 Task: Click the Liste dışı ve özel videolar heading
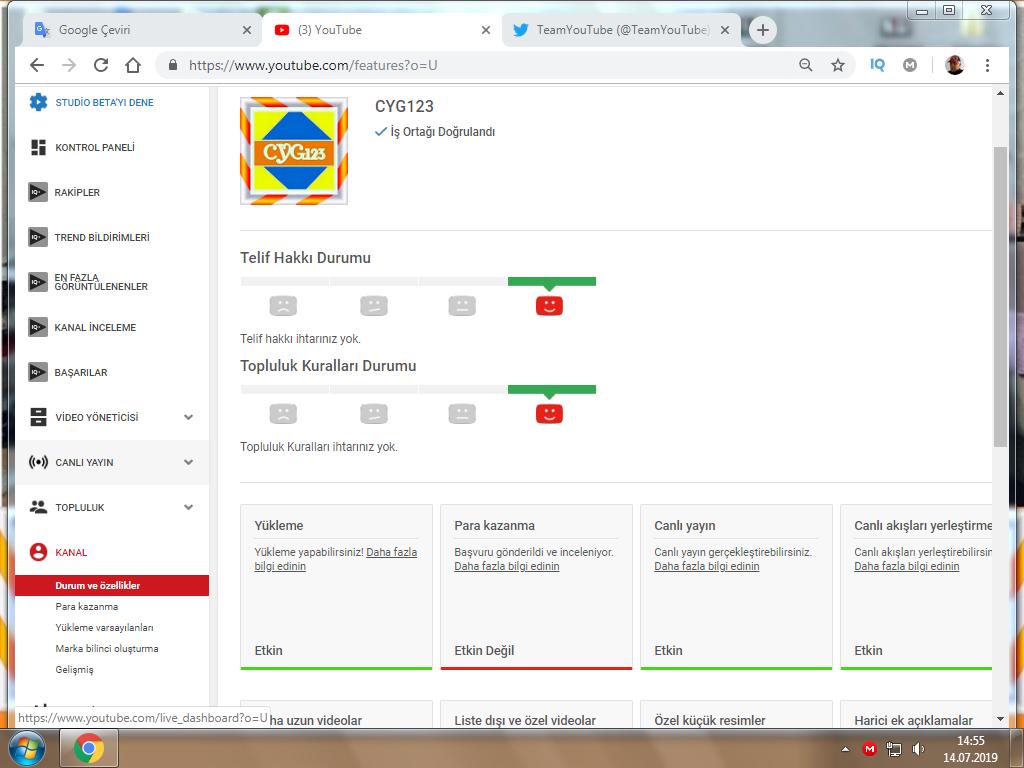pyautogui.click(x=525, y=720)
